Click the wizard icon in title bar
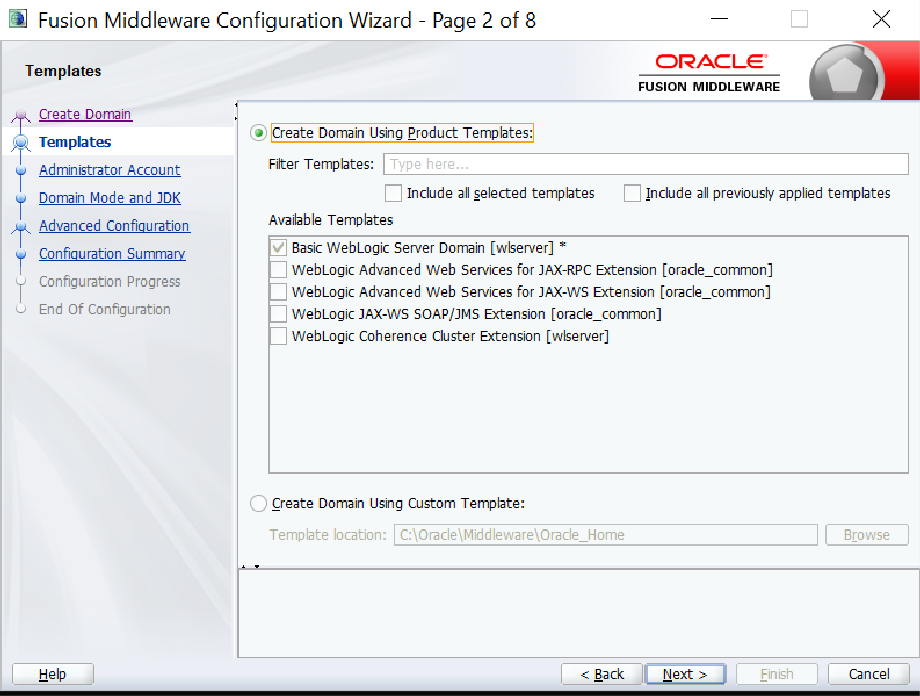 click(18, 20)
